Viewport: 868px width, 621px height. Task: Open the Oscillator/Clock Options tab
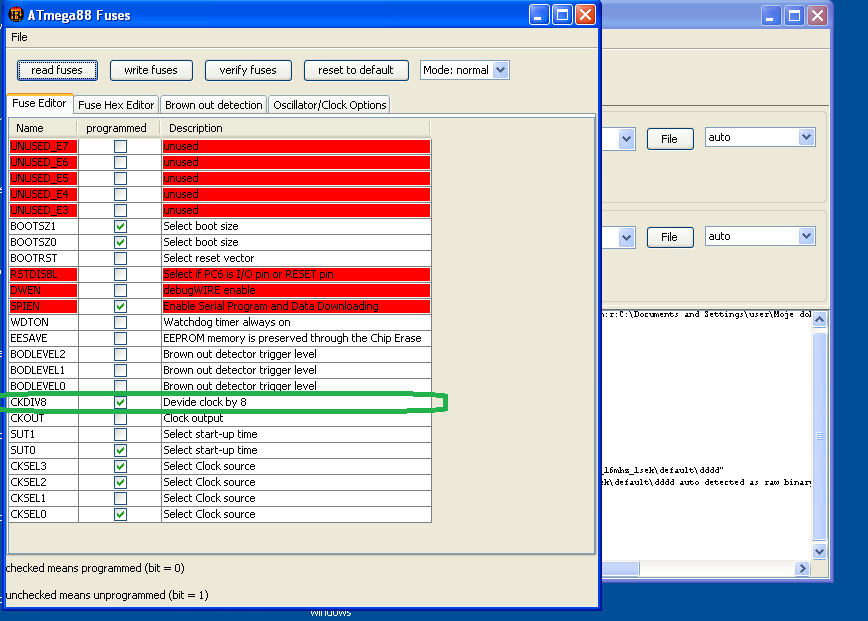tap(330, 105)
